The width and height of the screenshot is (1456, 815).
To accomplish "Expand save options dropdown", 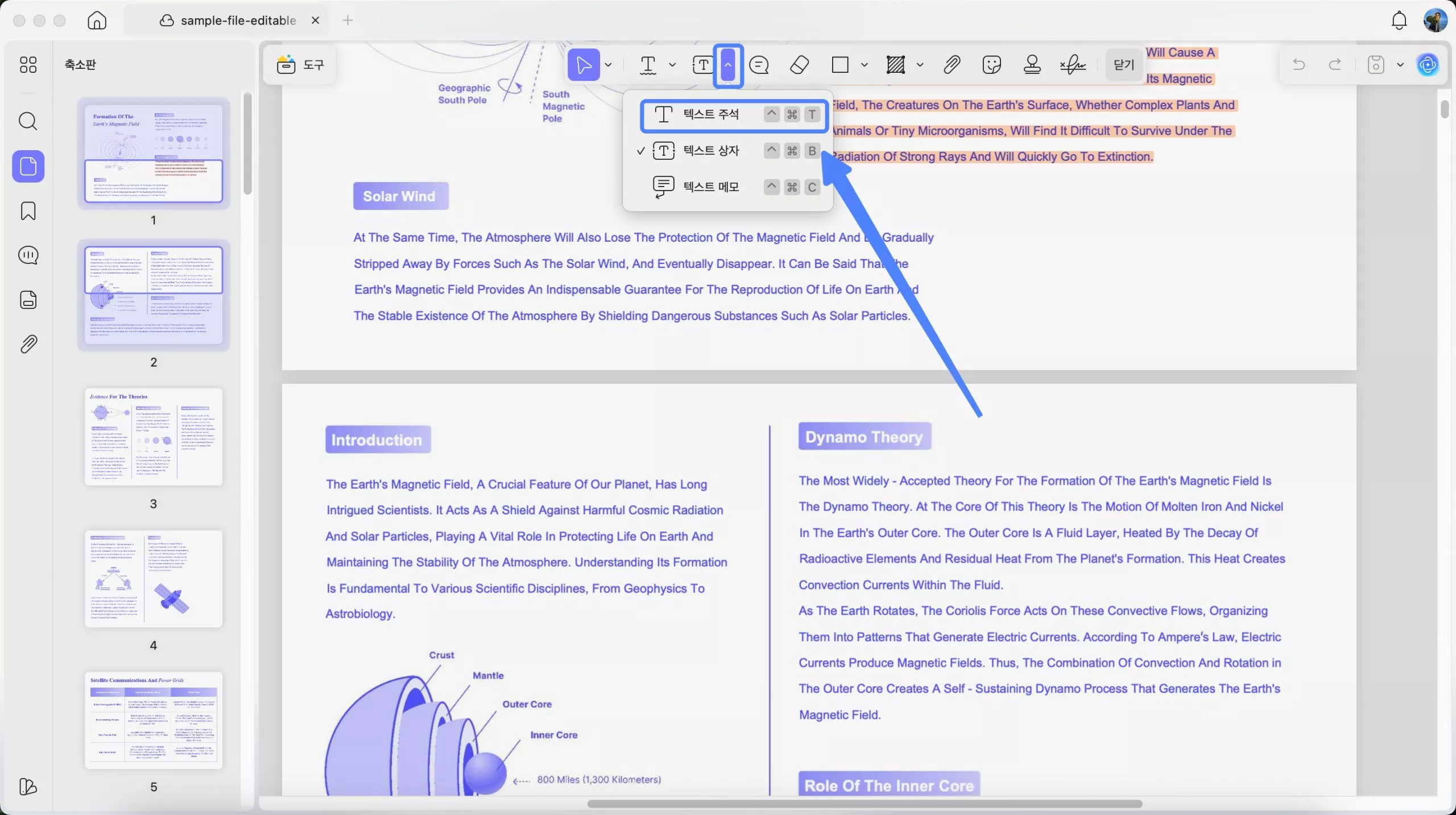I will pos(1400,65).
